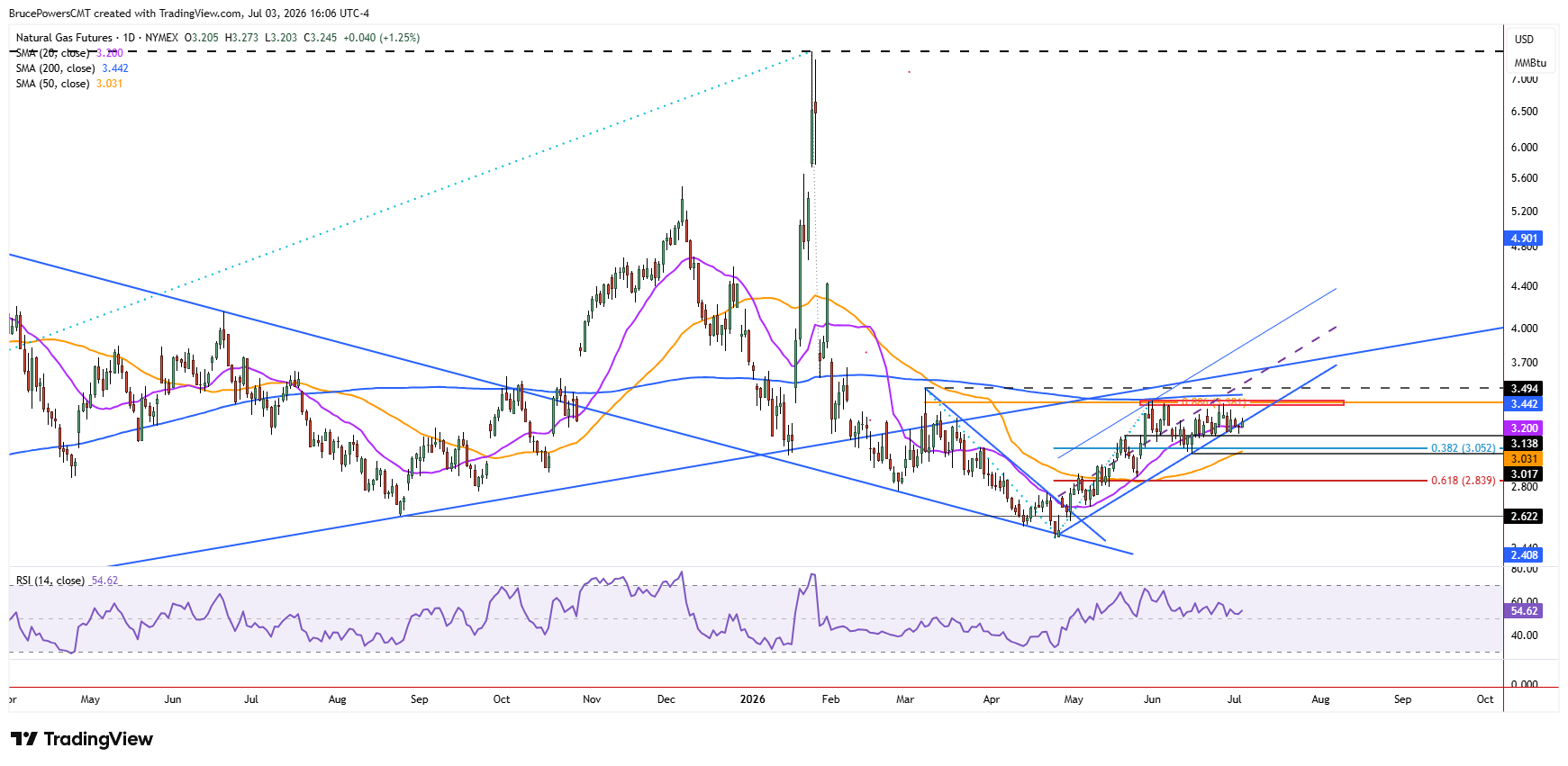
Task: Click the 'Nov' label on time axis
Action: (x=592, y=699)
